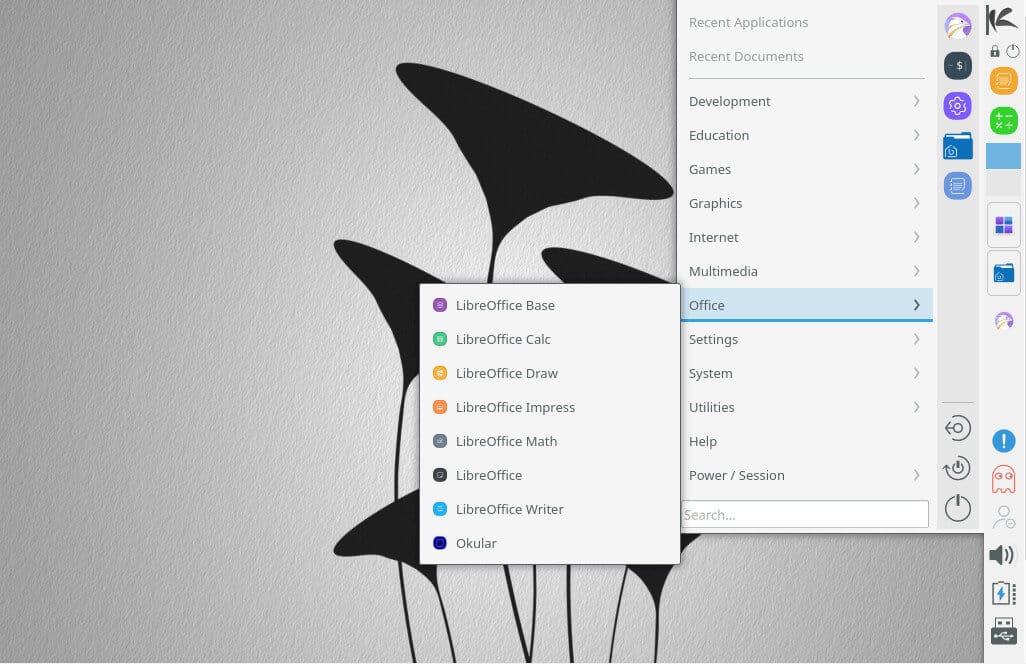This screenshot has height=664, width=1026.
Task: Open the purple gear settings favorite
Action: (958, 105)
